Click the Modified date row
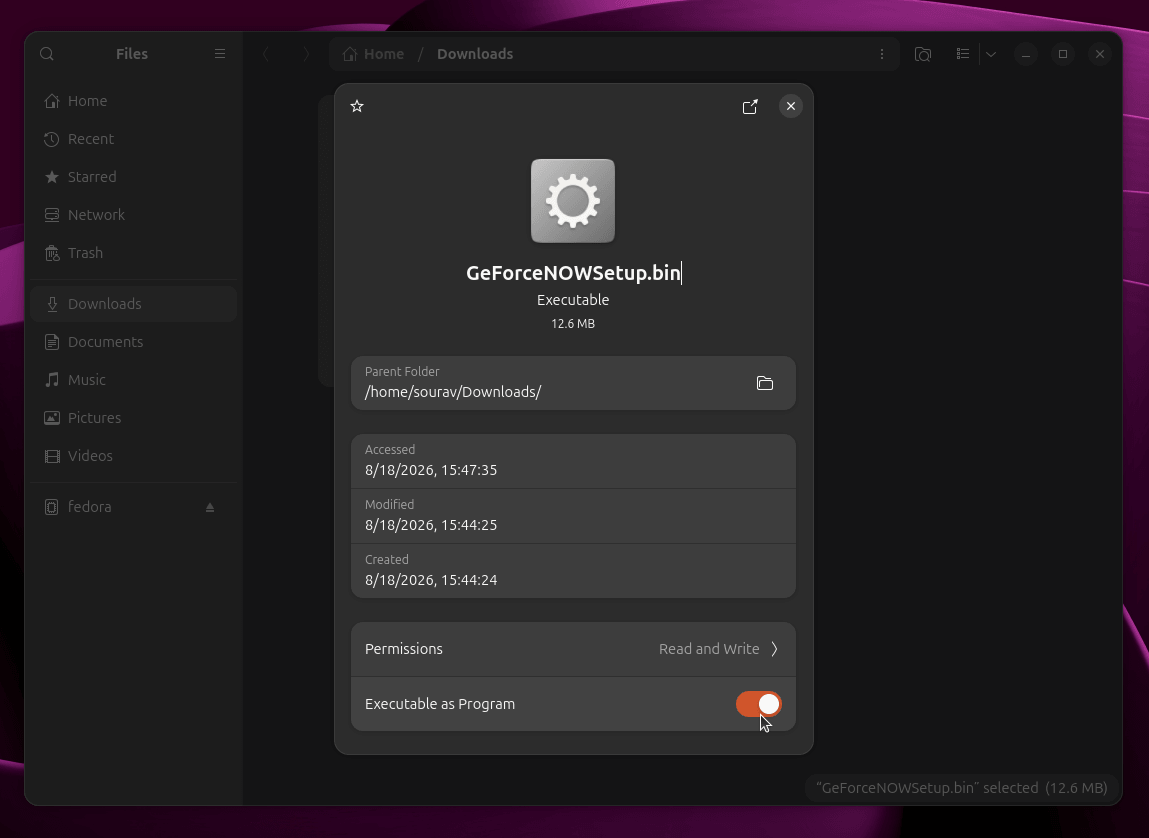The height and width of the screenshot is (838, 1149). pos(573,516)
